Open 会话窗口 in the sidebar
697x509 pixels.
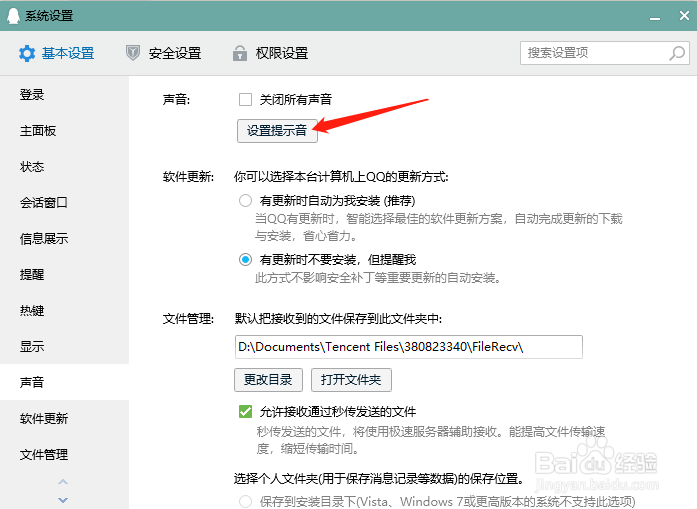(x=64, y=203)
